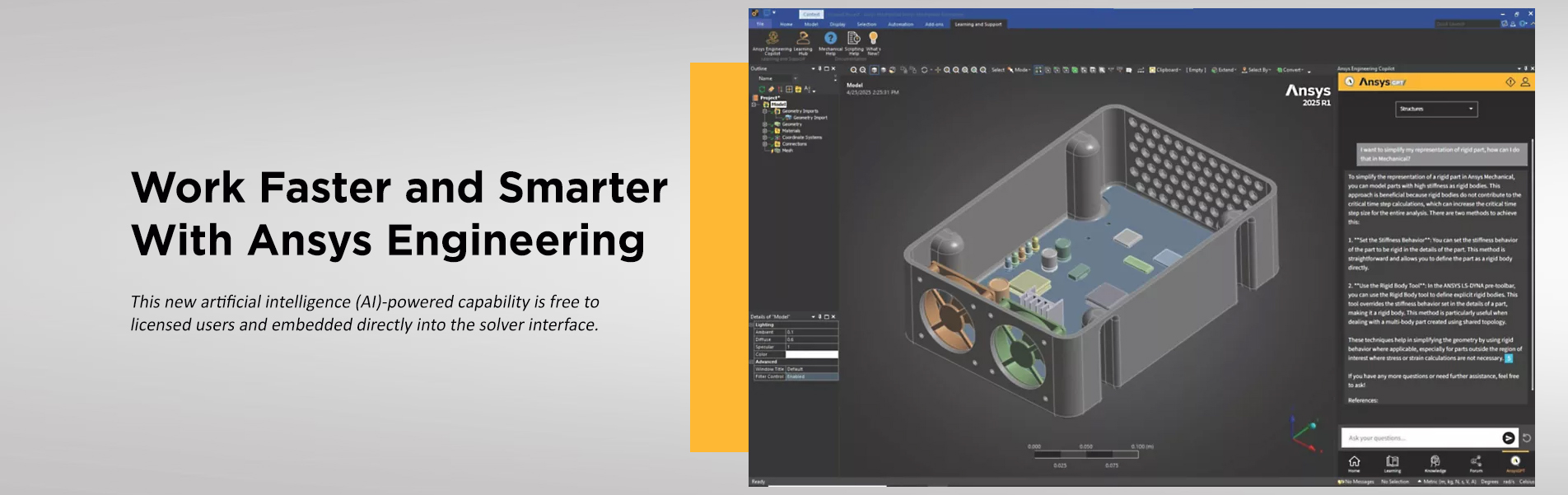Click the coordinate triad in viewport

click(x=1306, y=433)
